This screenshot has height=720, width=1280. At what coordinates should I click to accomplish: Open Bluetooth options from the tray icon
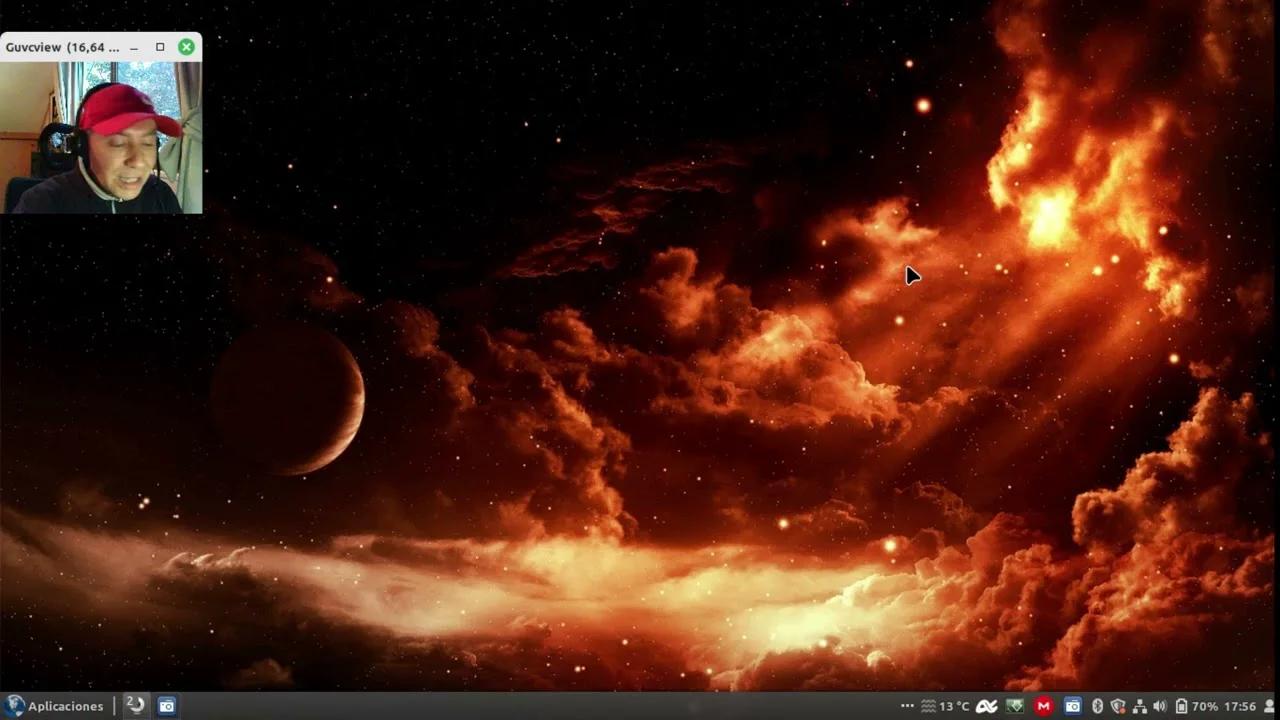pos(1097,706)
